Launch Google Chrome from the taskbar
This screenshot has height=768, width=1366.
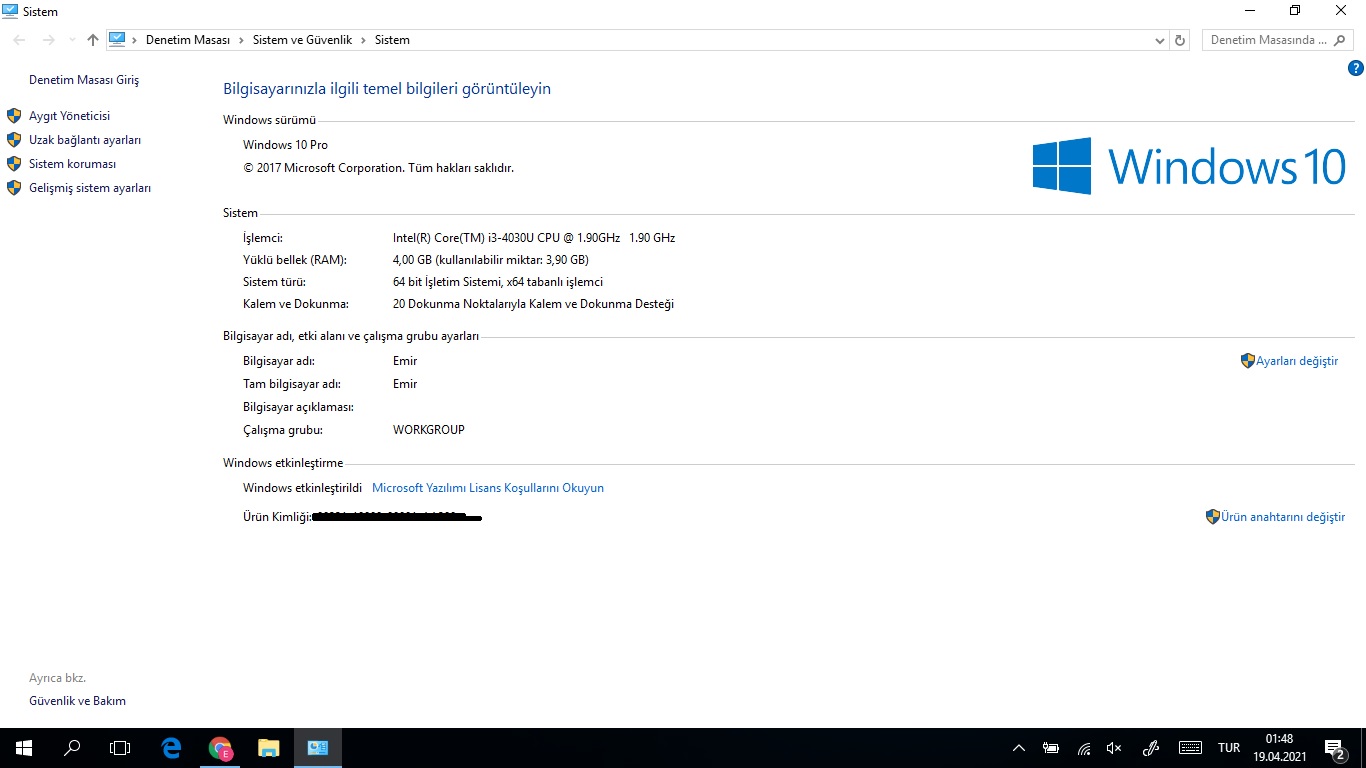coord(220,748)
